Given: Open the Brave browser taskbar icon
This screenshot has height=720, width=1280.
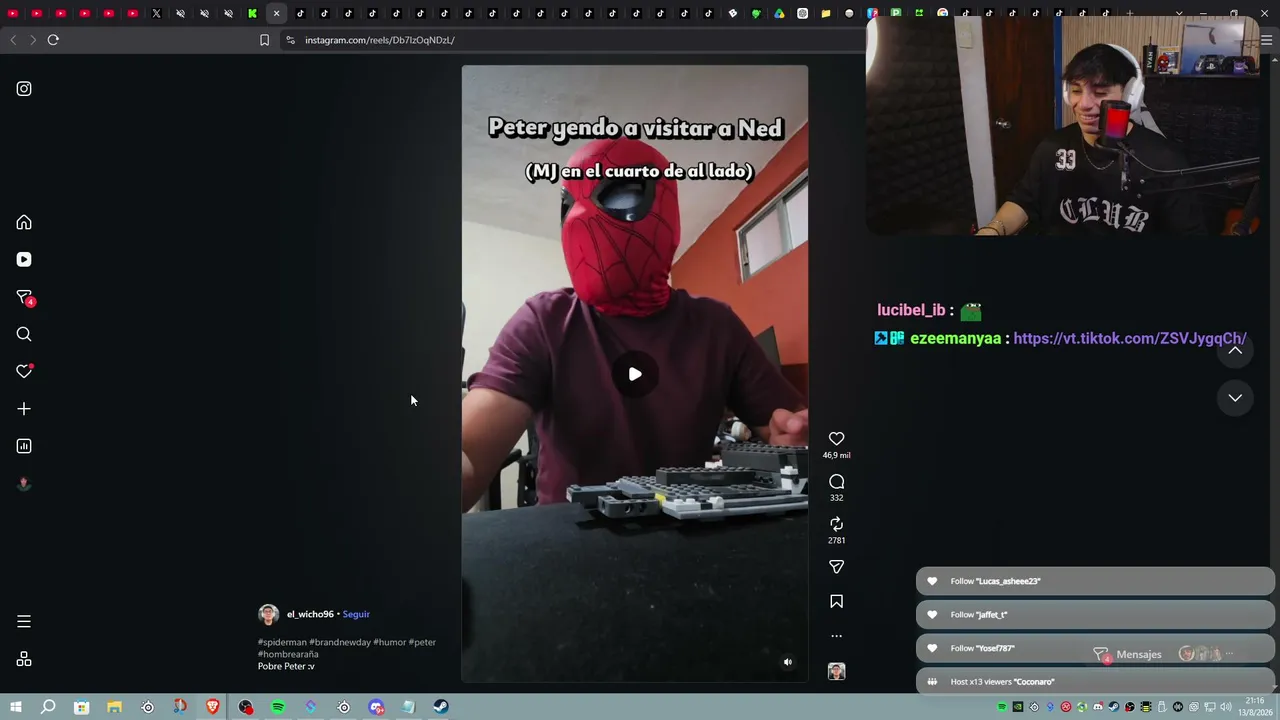Looking at the screenshot, I should pos(212,707).
